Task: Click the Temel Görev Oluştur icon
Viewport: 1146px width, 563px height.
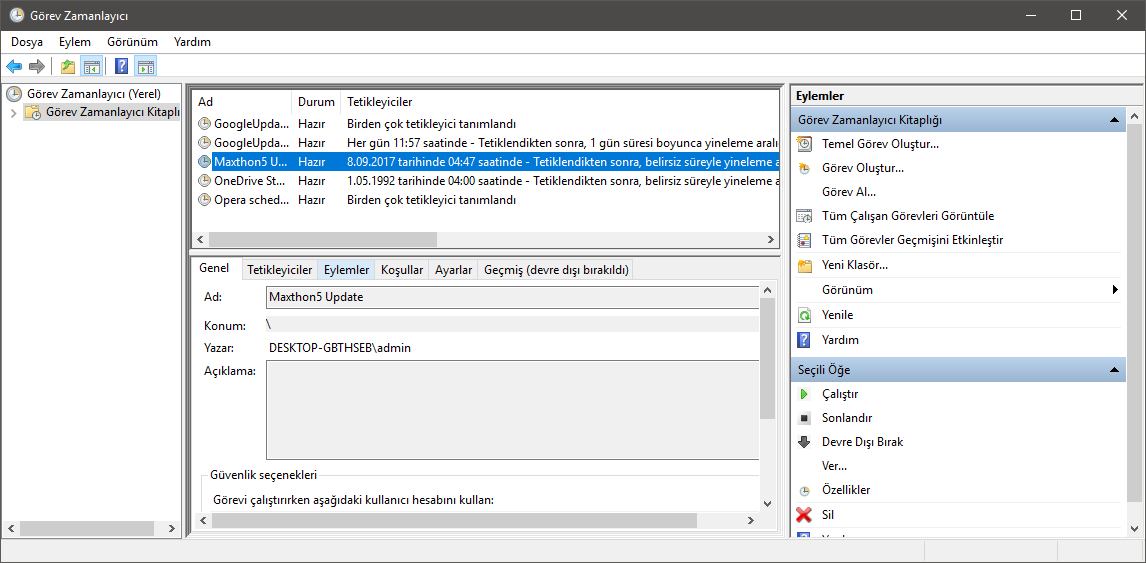Action: [x=804, y=144]
